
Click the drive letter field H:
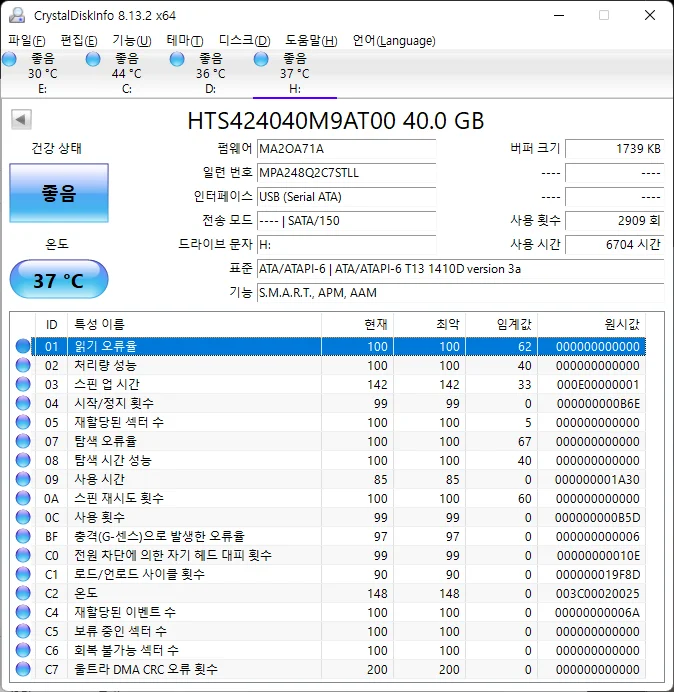346,244
